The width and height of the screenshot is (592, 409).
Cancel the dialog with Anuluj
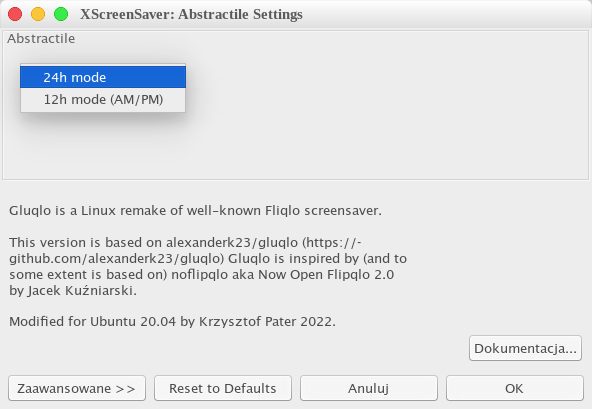[x=369, y=388]
